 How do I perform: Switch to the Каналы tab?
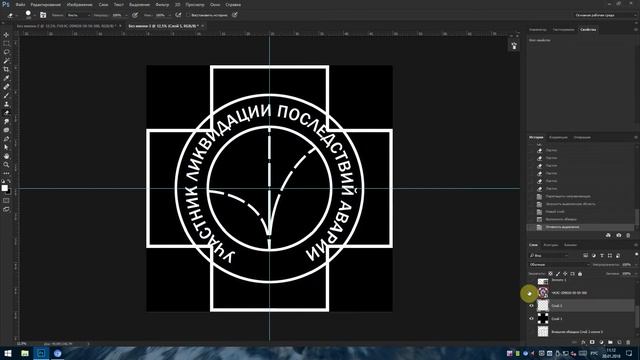coord(570,245)
